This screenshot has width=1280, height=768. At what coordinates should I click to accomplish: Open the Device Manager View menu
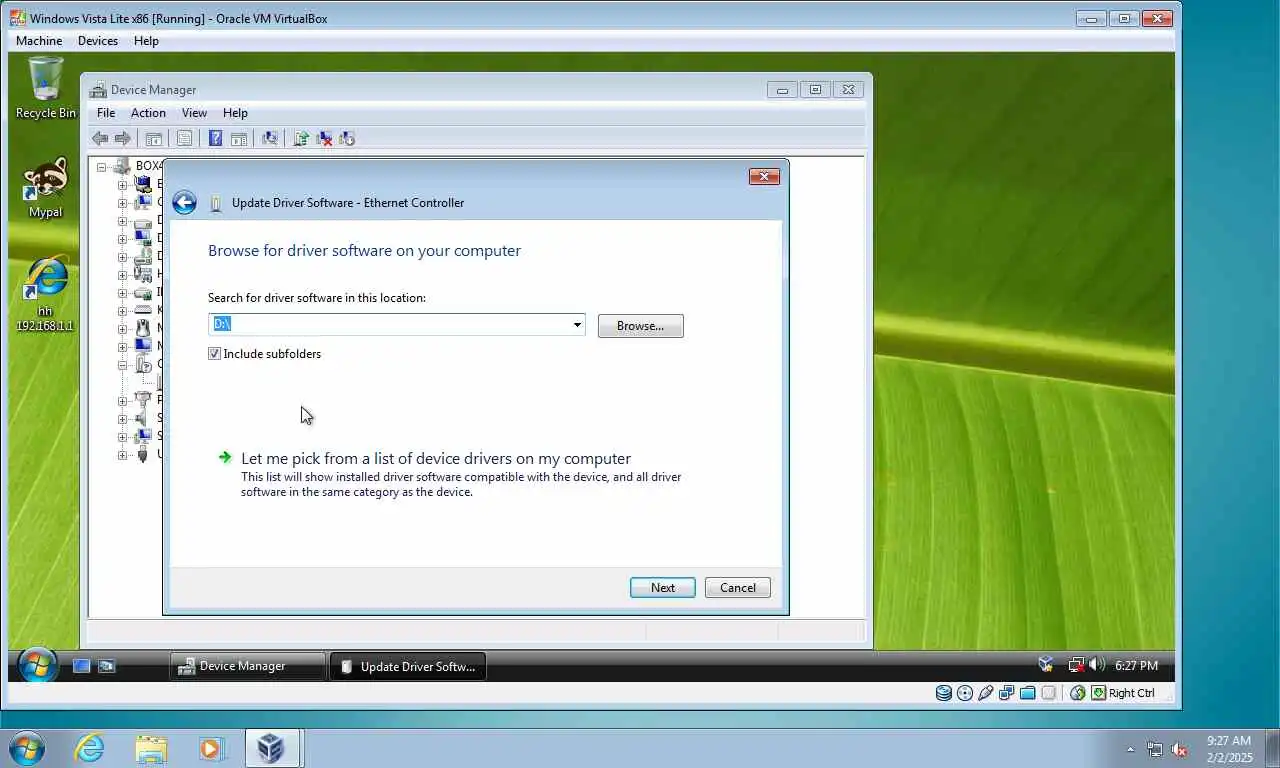tap(194, 113)
